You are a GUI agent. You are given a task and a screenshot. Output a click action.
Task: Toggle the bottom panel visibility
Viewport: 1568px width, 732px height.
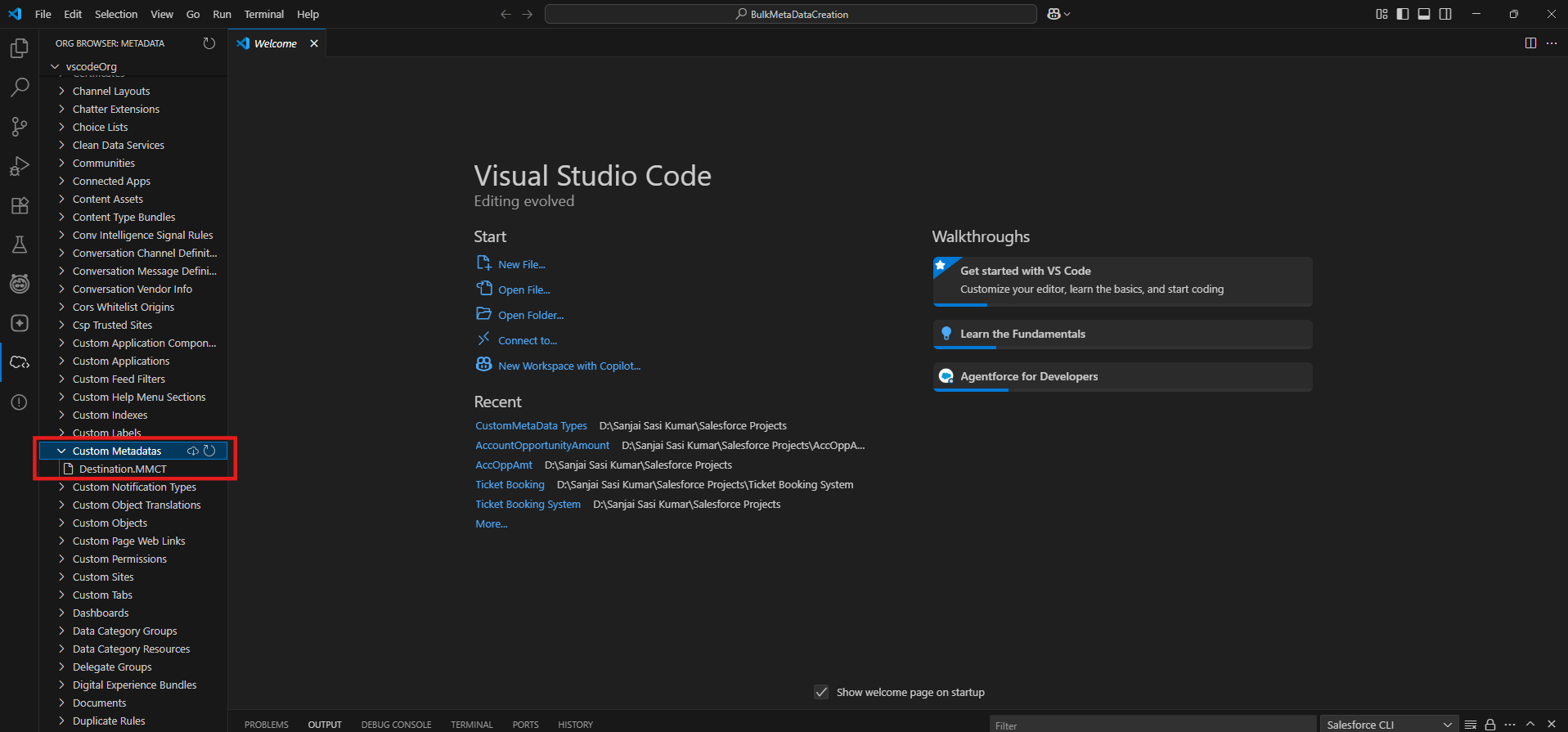(1424, 14)
